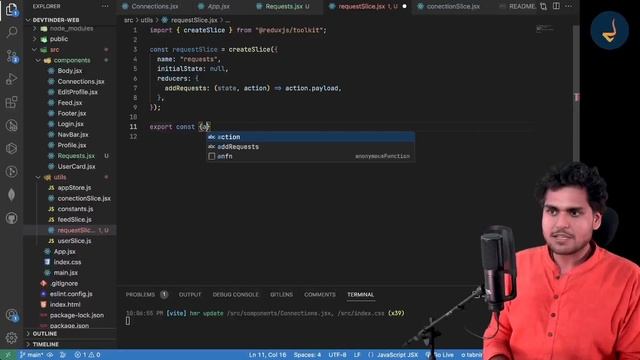Click the main branch indicator in status bar
640x360 pixels.
click(x=32, y=355)
